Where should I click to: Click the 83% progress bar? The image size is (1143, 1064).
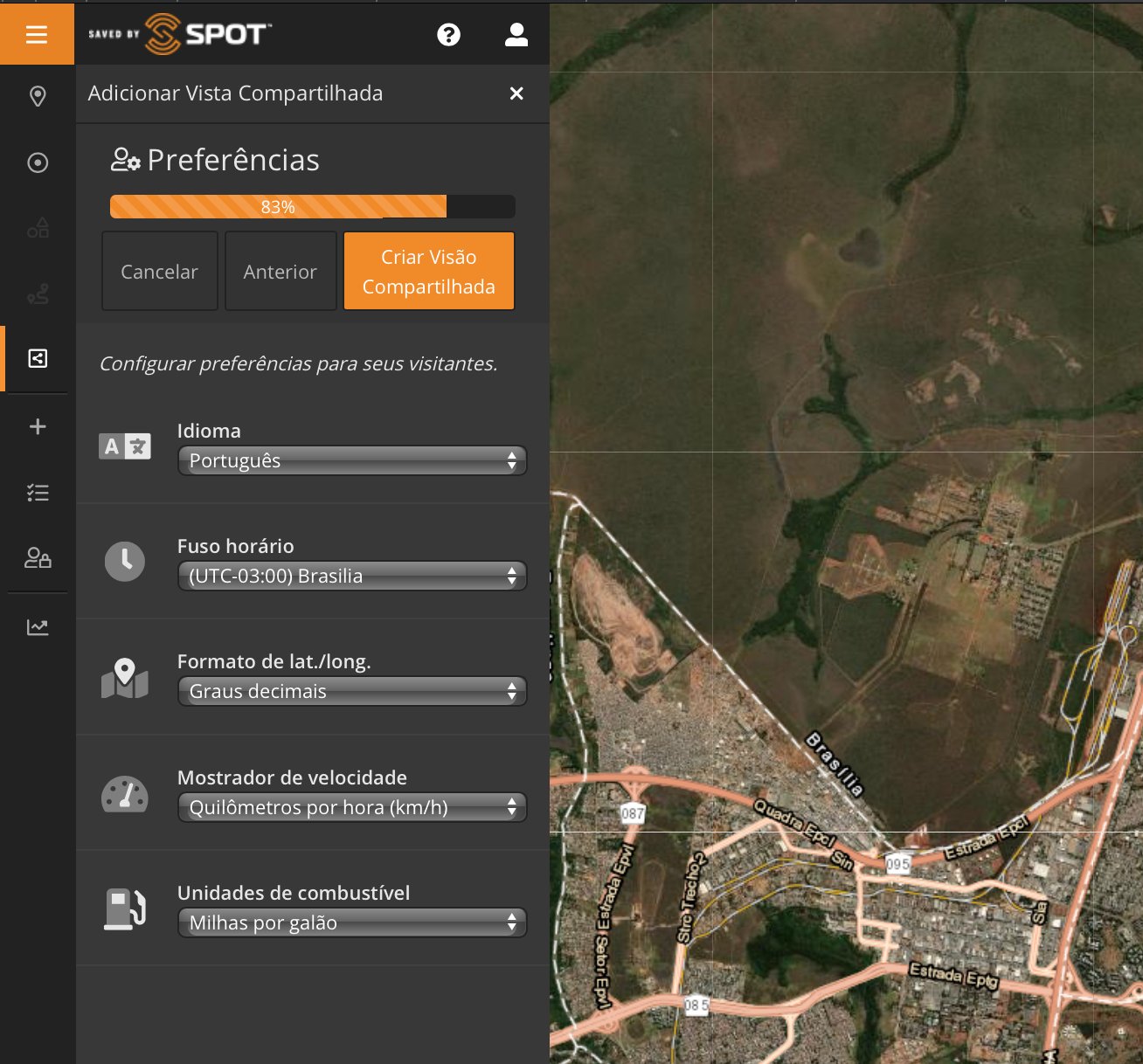(x=312, y=207)
